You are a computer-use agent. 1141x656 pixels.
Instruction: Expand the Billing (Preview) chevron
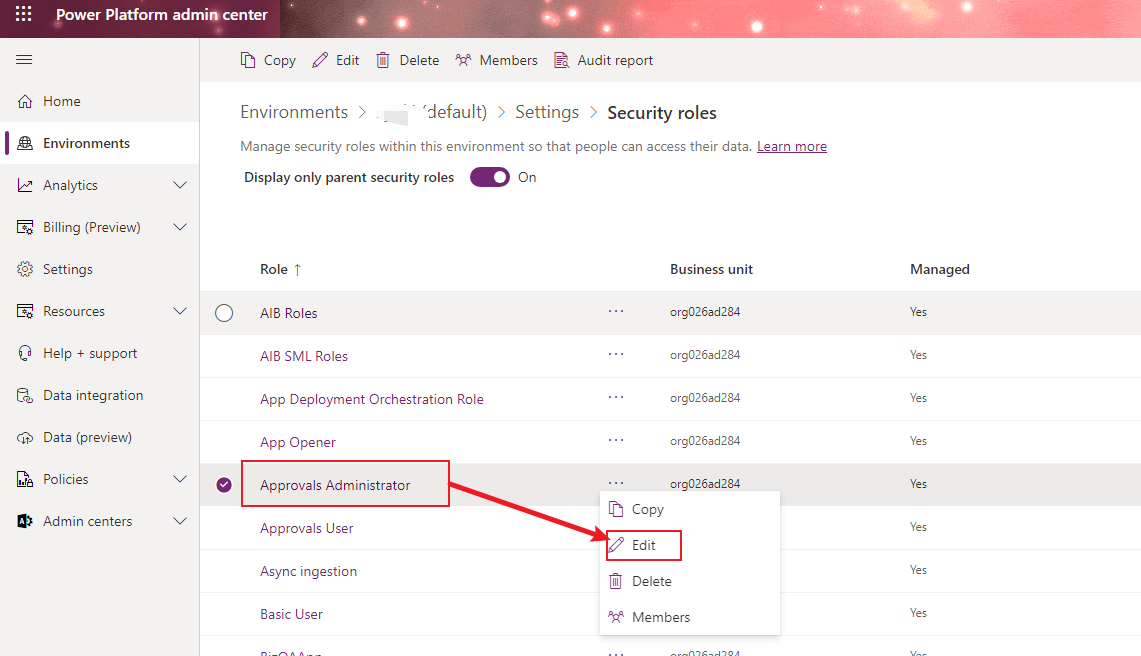[180, 227]
